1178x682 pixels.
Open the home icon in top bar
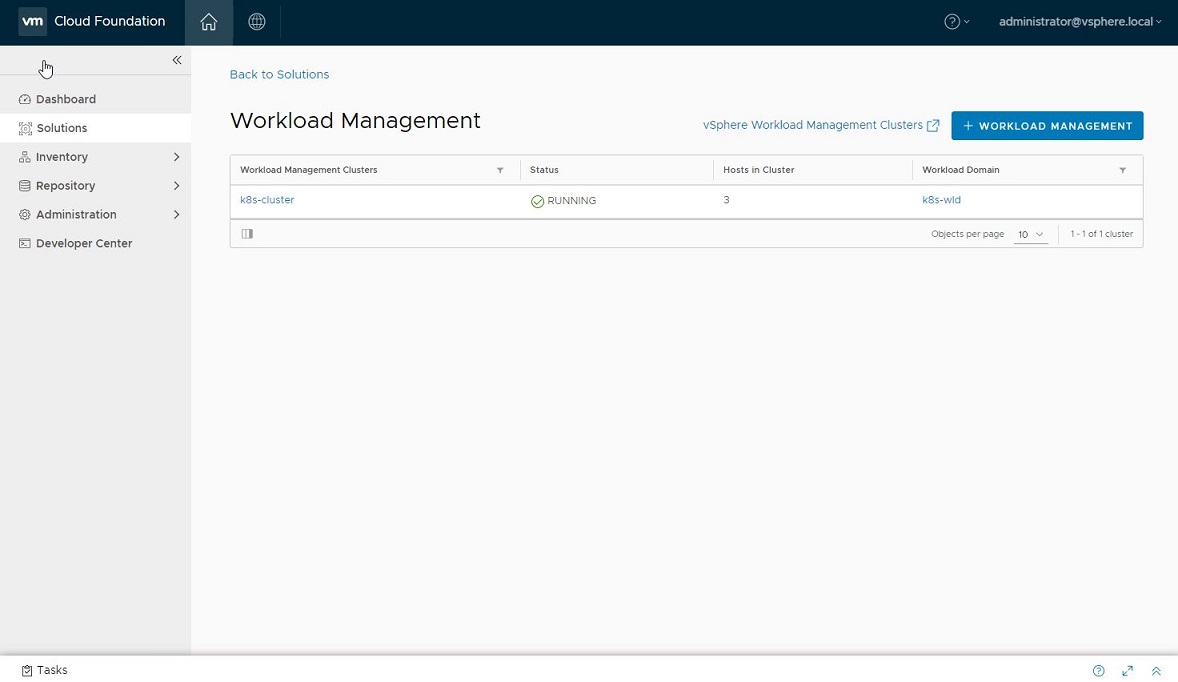pyautogui.click(x=209, y=23)
